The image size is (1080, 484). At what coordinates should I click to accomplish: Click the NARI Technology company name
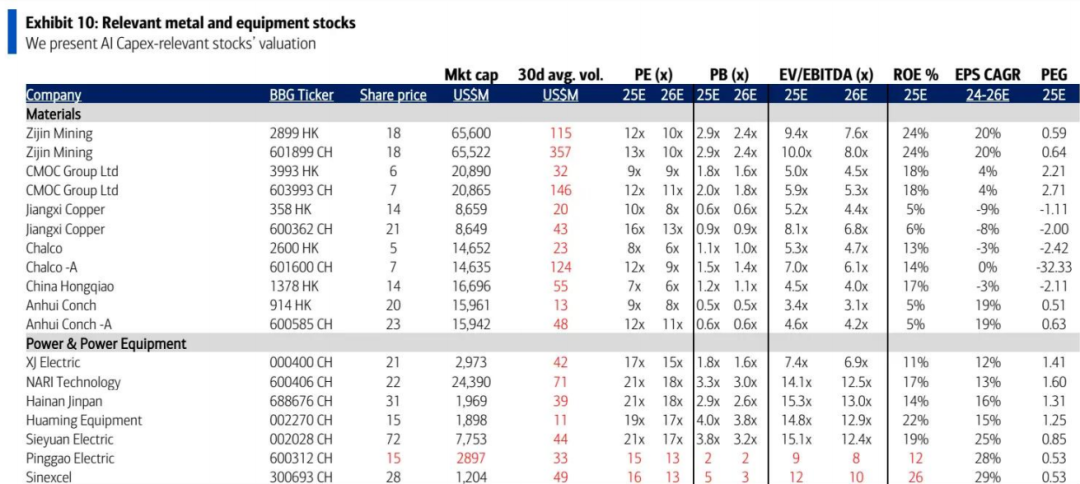point(73,382)
